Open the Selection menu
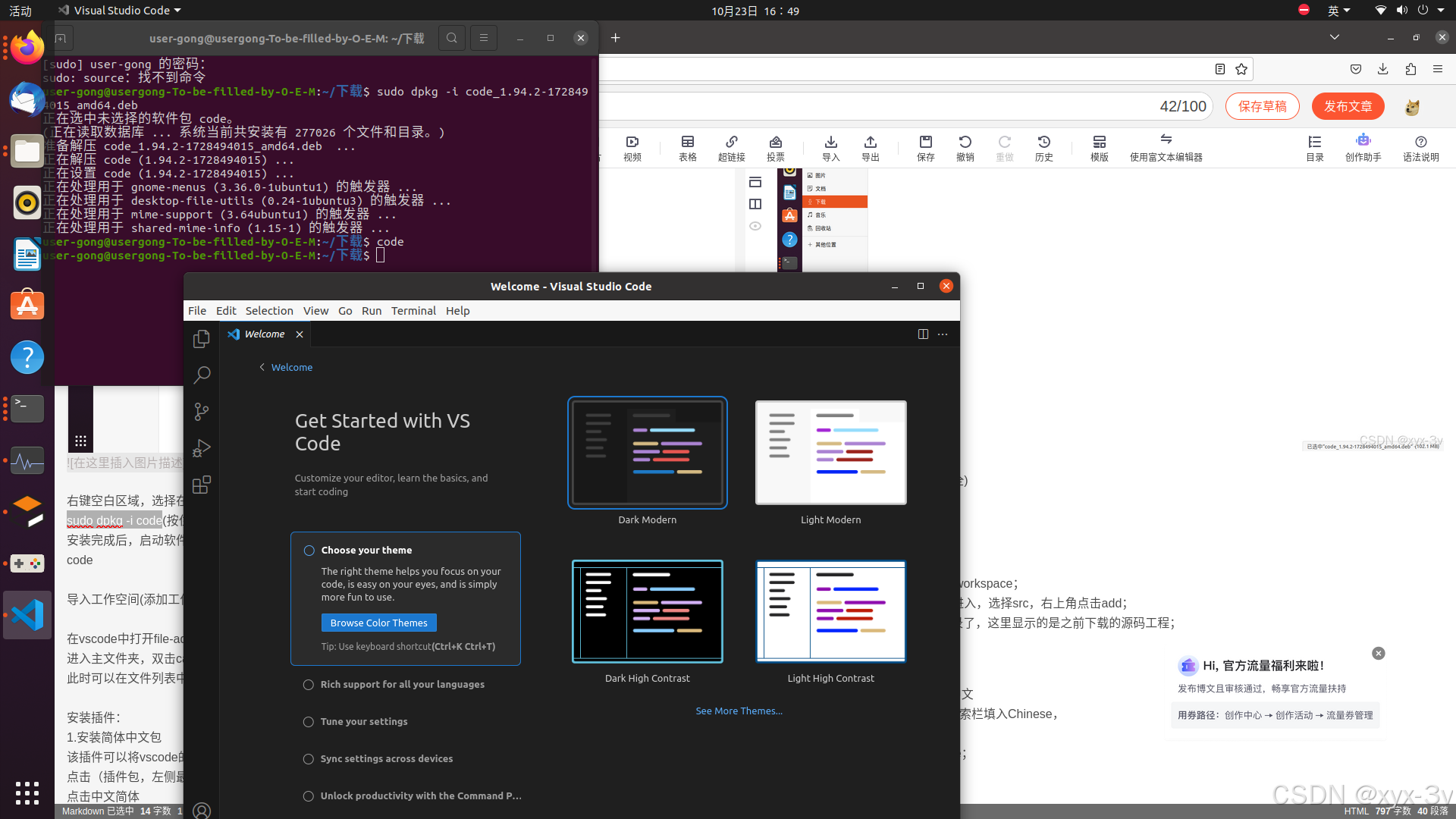Viewport: 1456px width, 819px height. [x=269, y=311]
